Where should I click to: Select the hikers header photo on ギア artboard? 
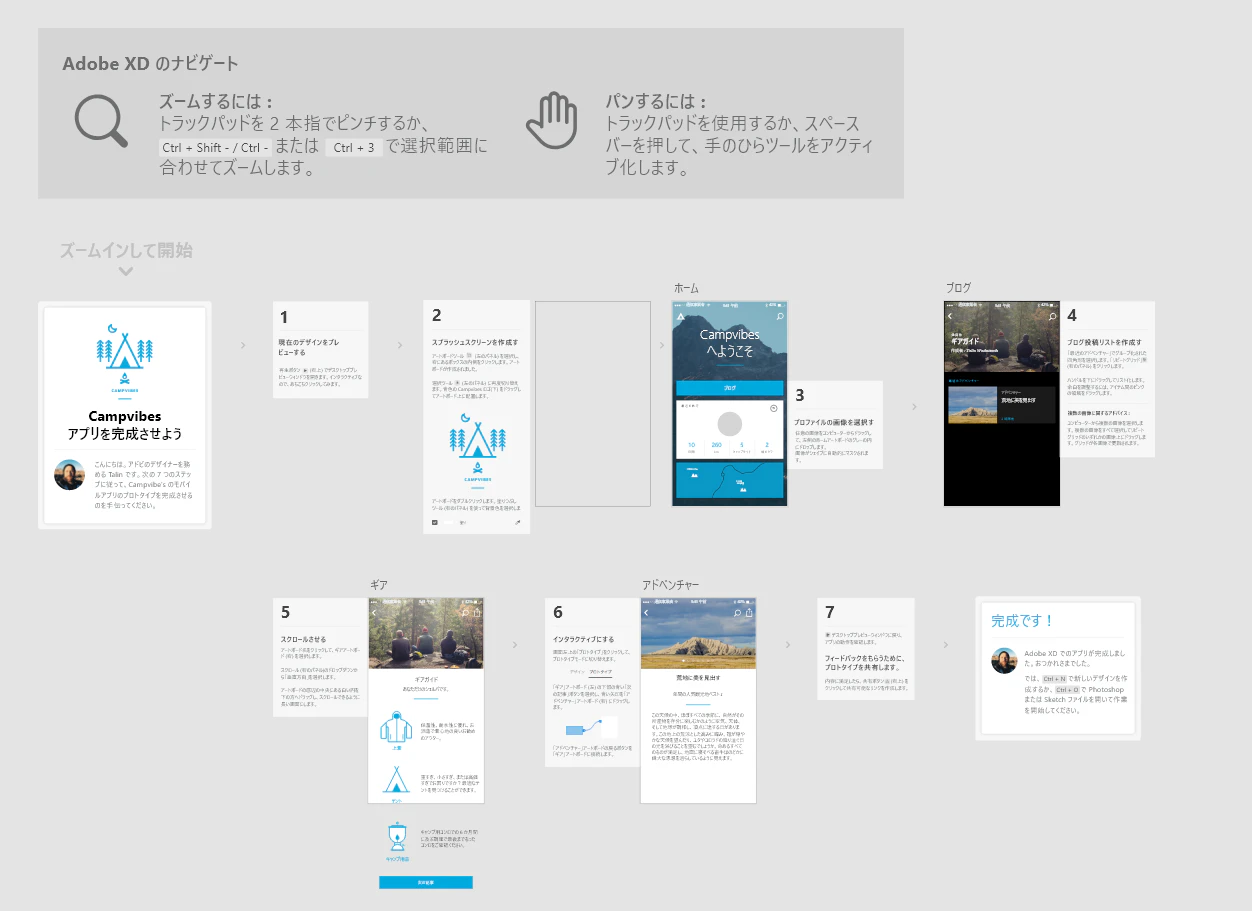[426, 634]
